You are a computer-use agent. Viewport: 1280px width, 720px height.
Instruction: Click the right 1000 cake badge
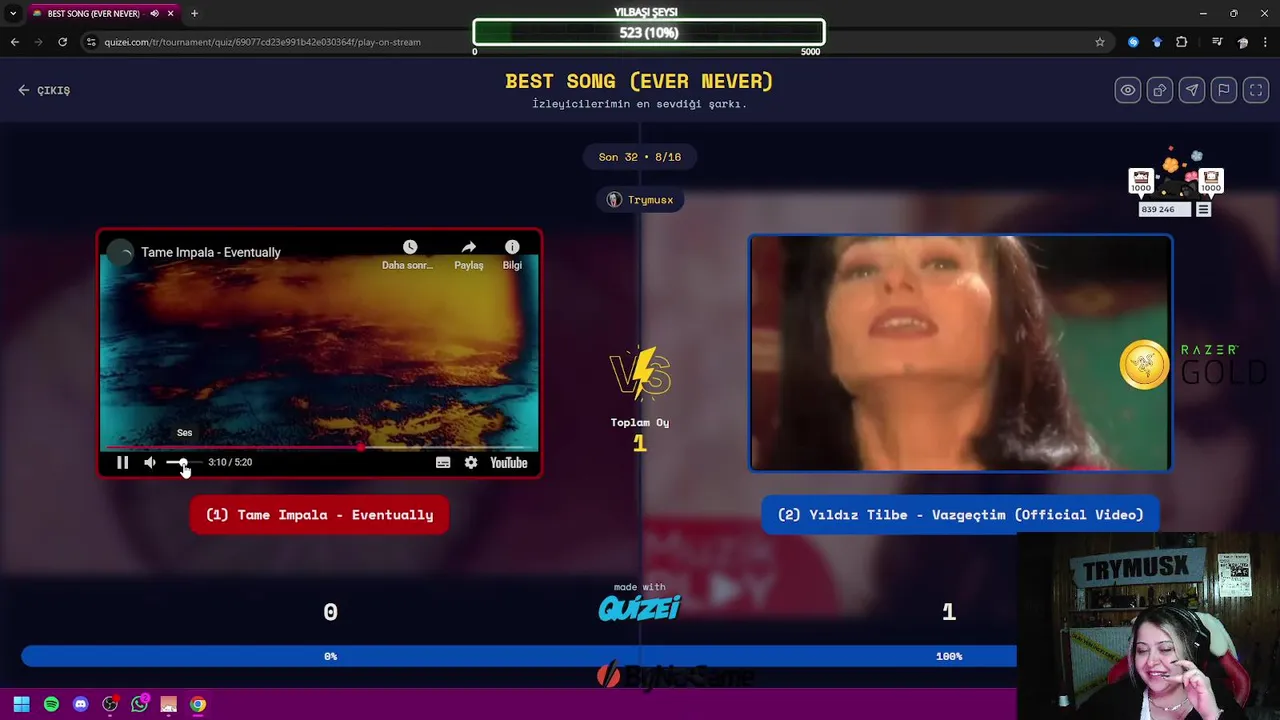pos(1211,181)
